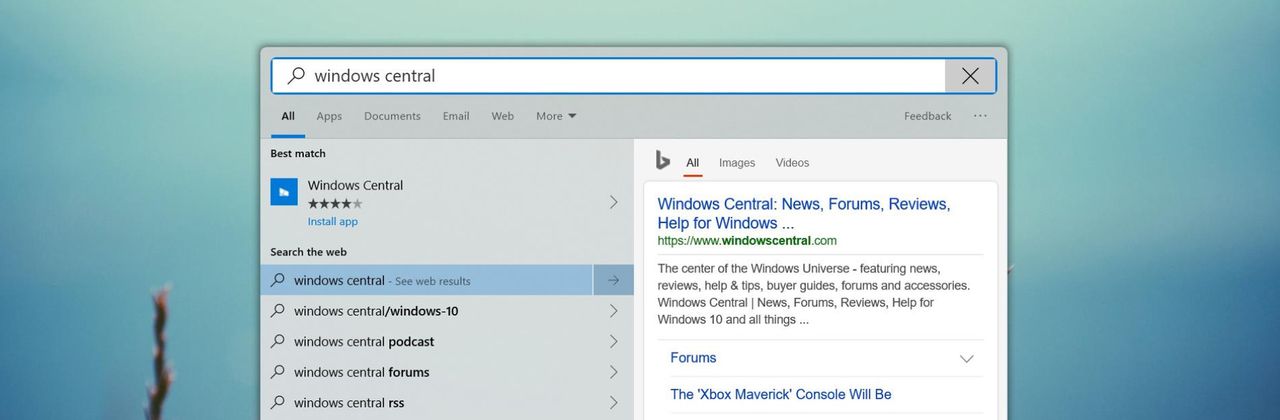Image resolution: width=1280 pixels, height=420 pixels.
Task: Click the 'Search the web' section header
Action: pyautogui.click(x=308, y=252)
